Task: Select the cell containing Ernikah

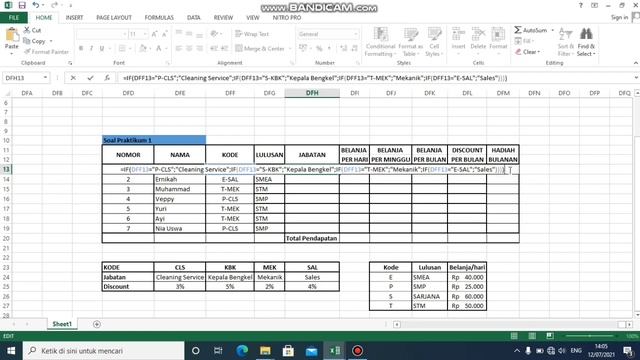Action: click(180, 179)
